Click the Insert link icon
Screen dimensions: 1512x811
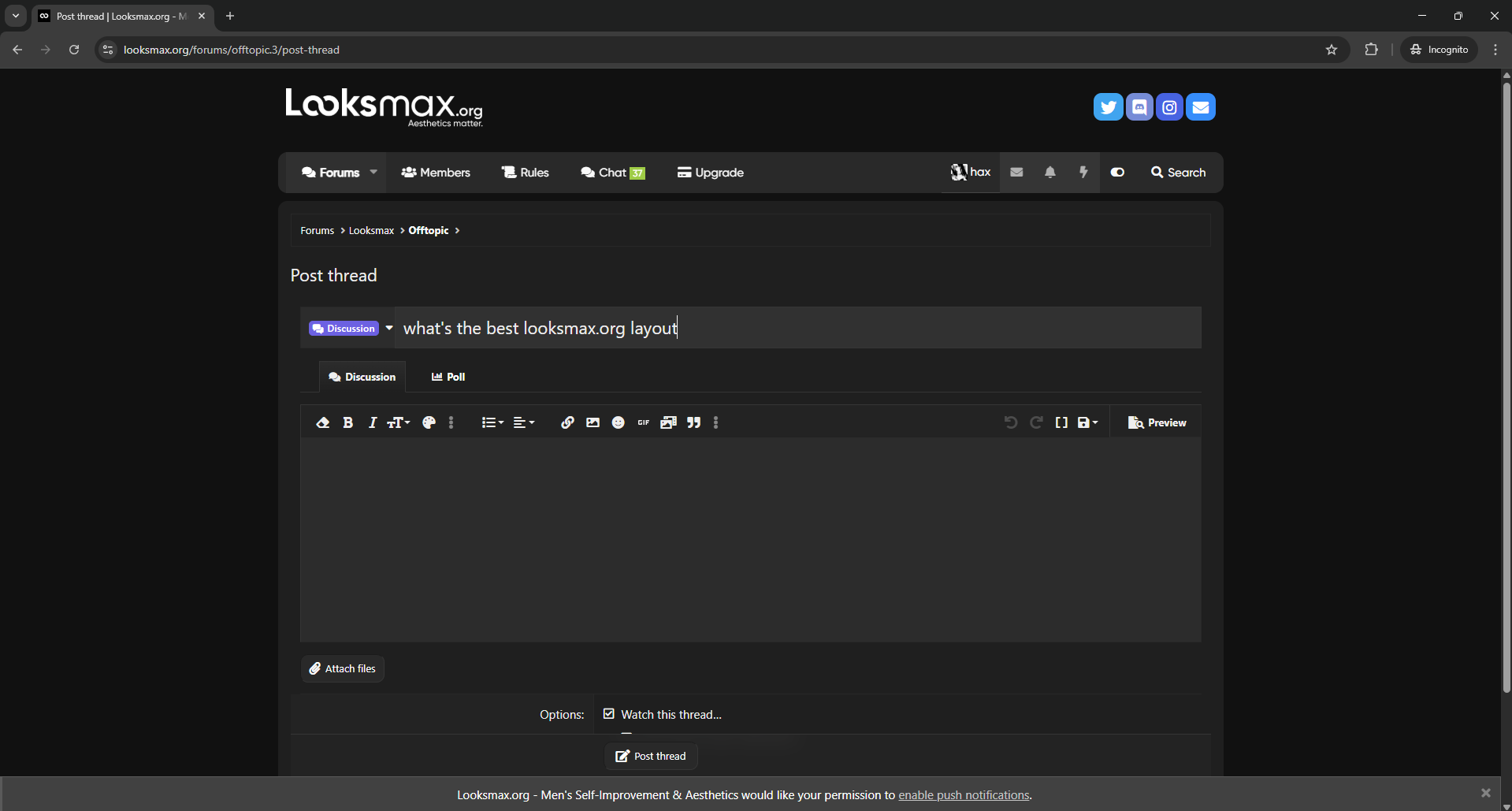tap(567, 423)
